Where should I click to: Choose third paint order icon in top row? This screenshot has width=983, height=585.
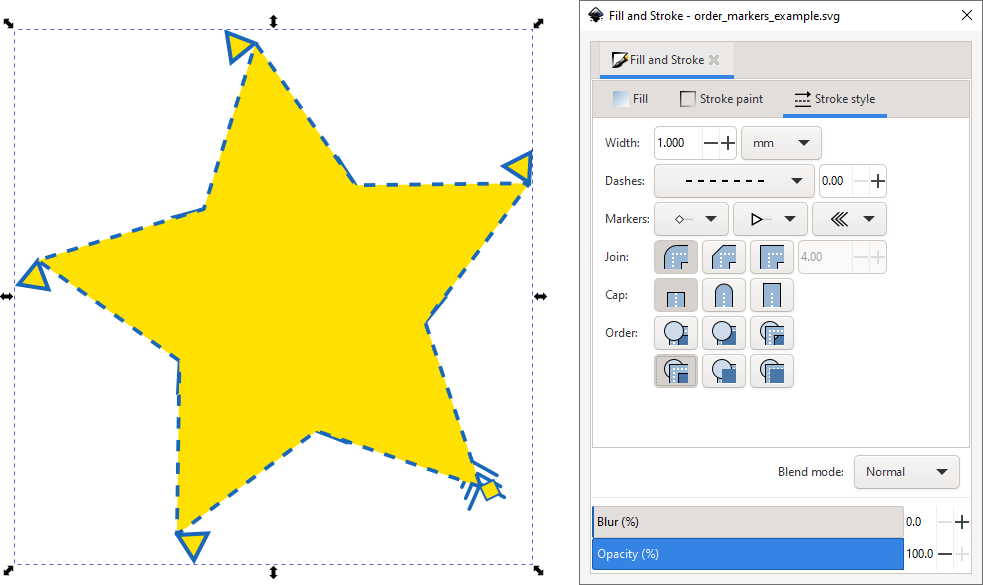(x=772, y=333)
